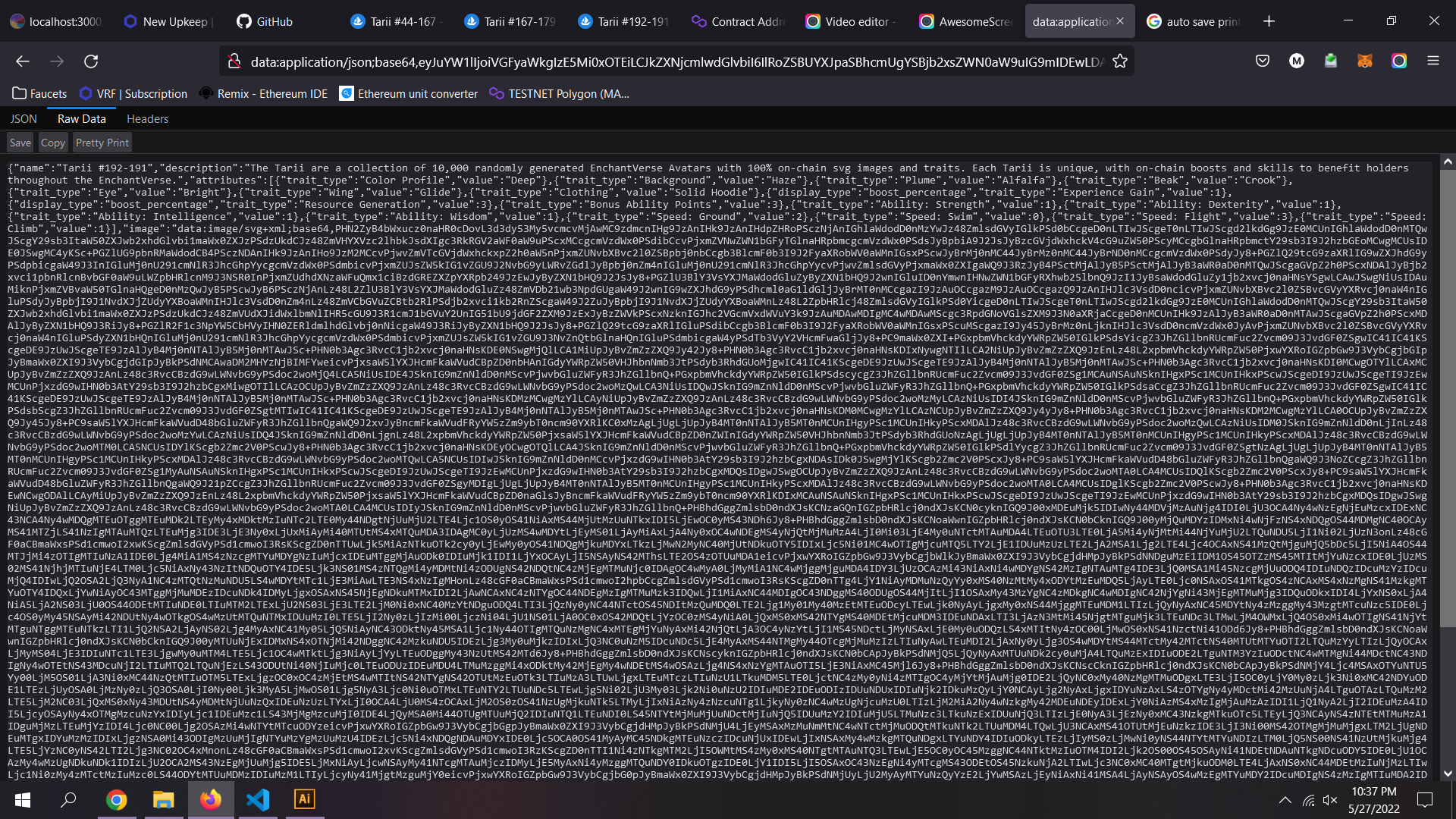Click the browser reload icon
1456x819 pixels.
(91, 61)
